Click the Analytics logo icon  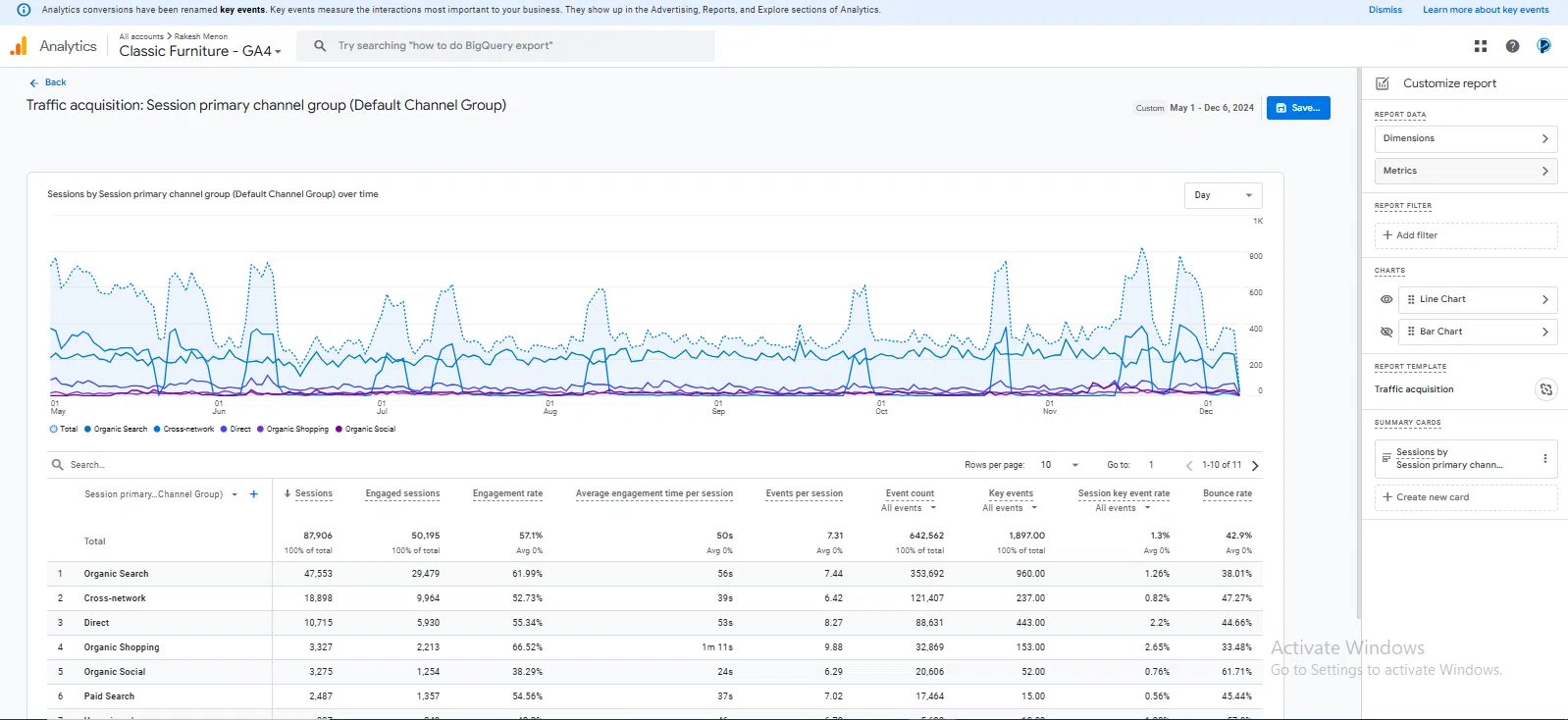click(19, 46)
